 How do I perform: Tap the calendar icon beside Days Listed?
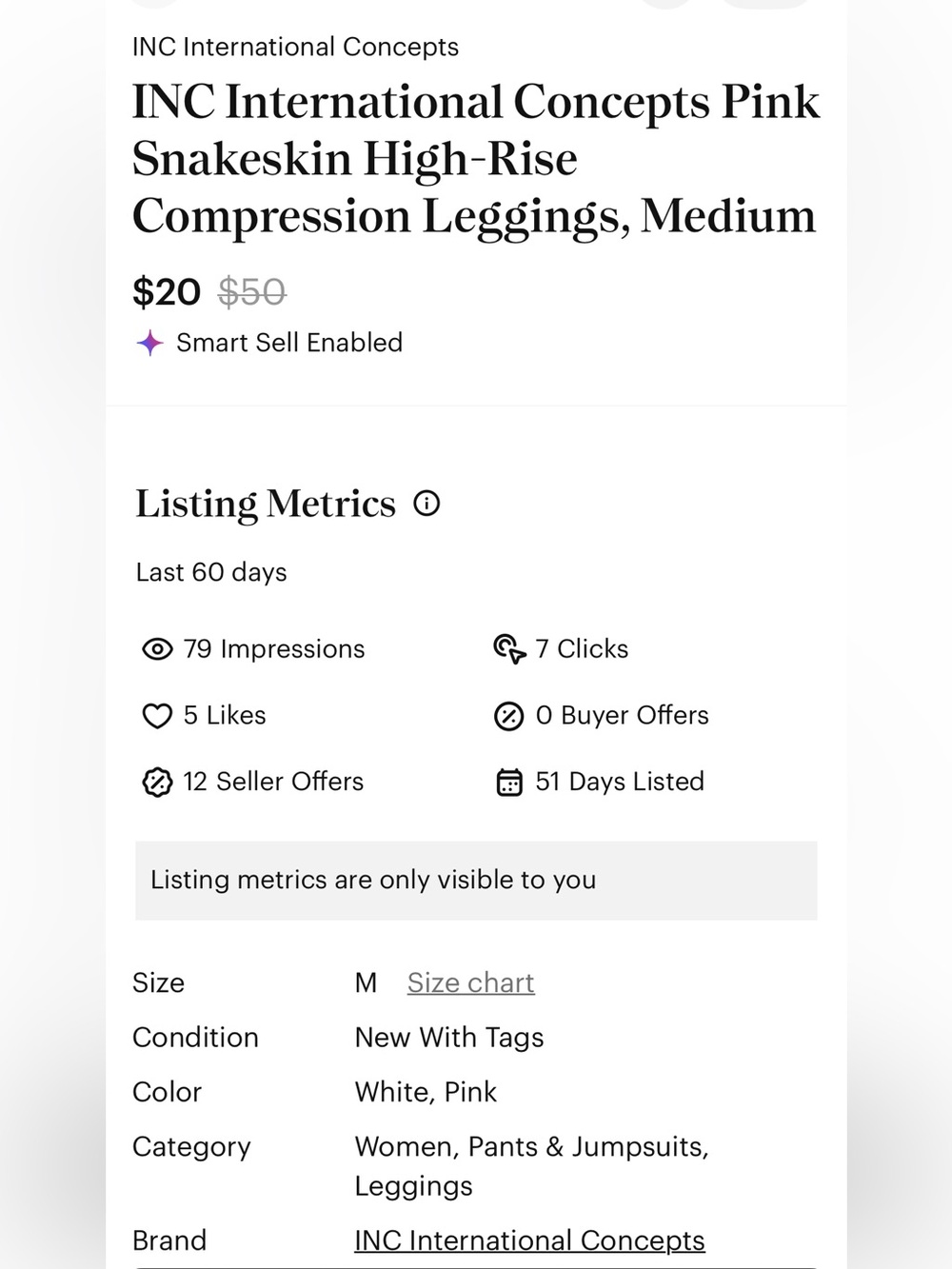(509, 783)
